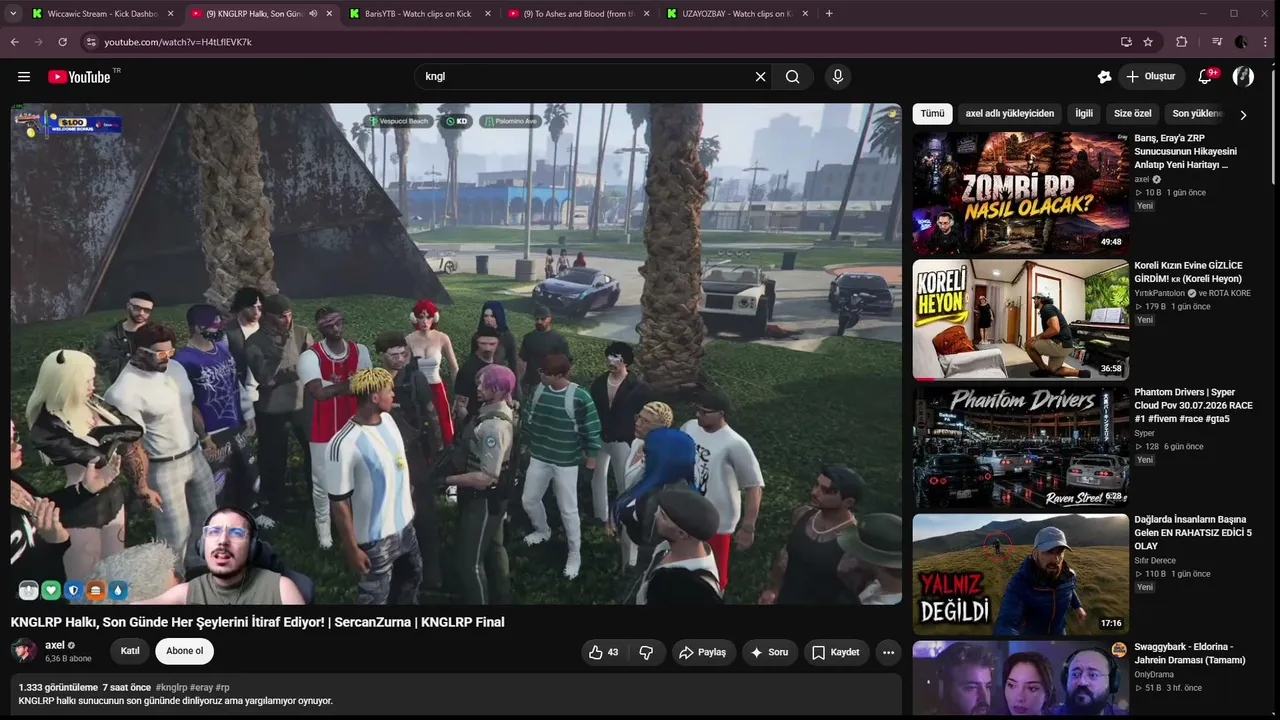Select the axel adlı yükleyiciden chip
The height and width of the screenshot is (720, 1280).
coord(1010,114)
